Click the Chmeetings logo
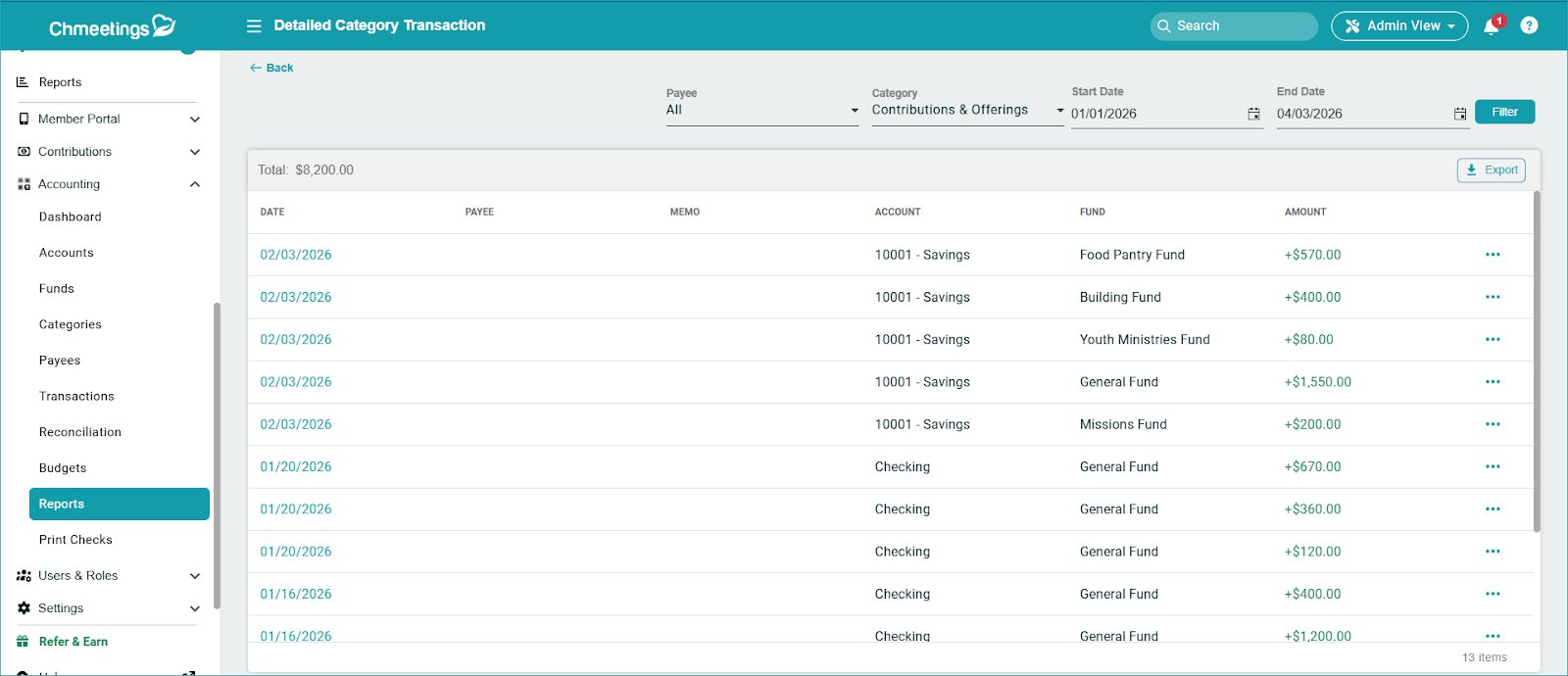Screen dimensions: 1568x676 [112, 27]
